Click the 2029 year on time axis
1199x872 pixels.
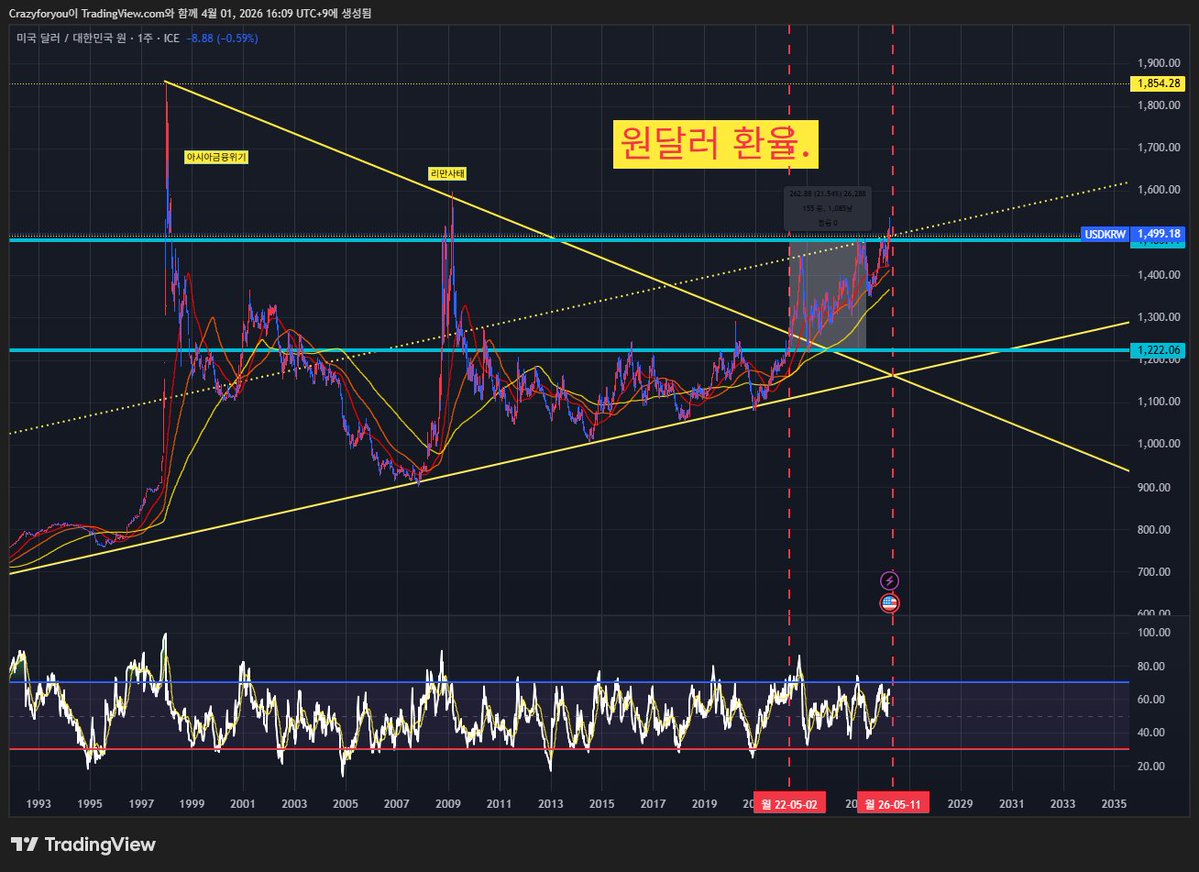pos(960,803)
